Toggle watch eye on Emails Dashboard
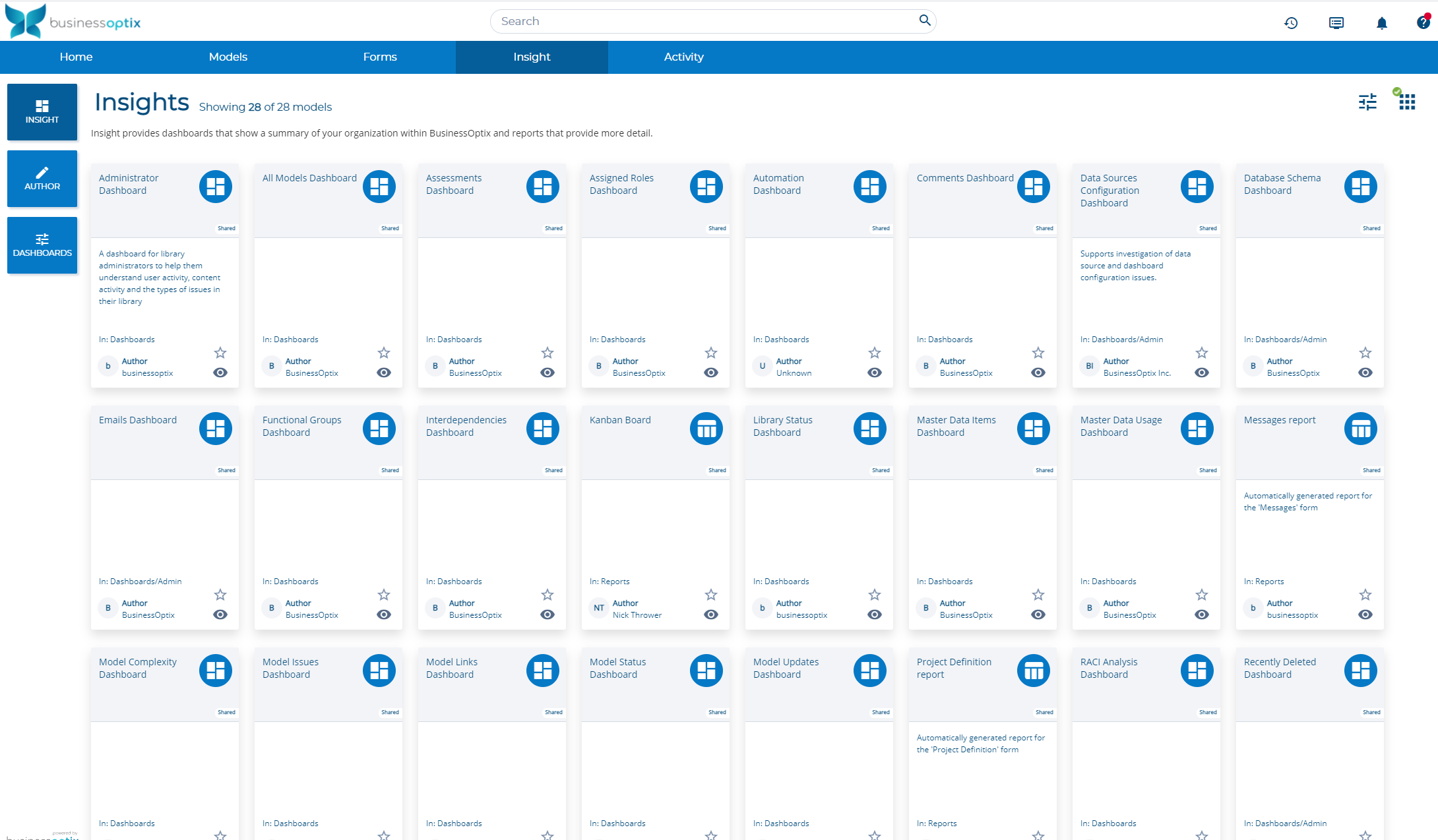 pyautogui.click(x=220, y=615)
